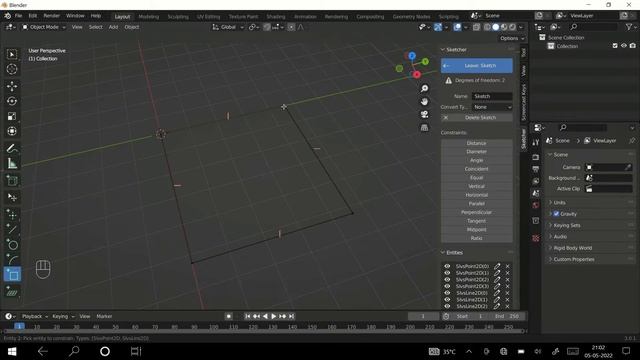Image resolution: width=640 pixels, height=360 pixels.
Task: Switch orthographic/perspective grid icon
Action: (424, 128)
